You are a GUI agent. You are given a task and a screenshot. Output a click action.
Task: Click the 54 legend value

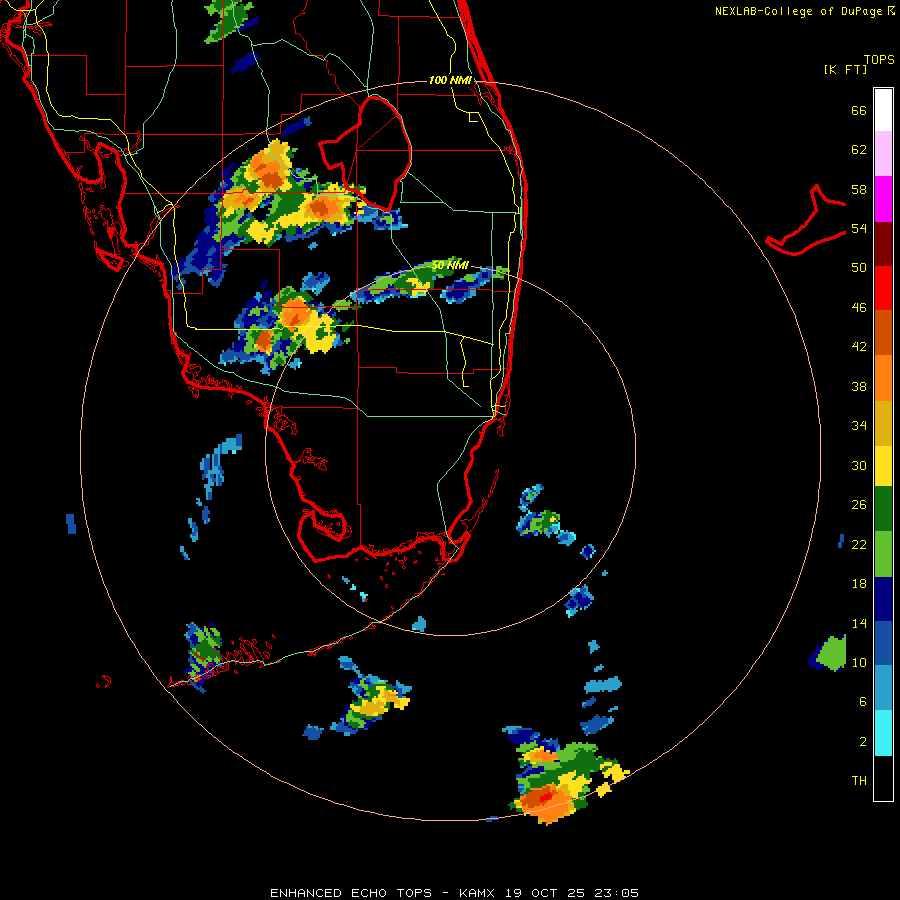tap(859, 228)
